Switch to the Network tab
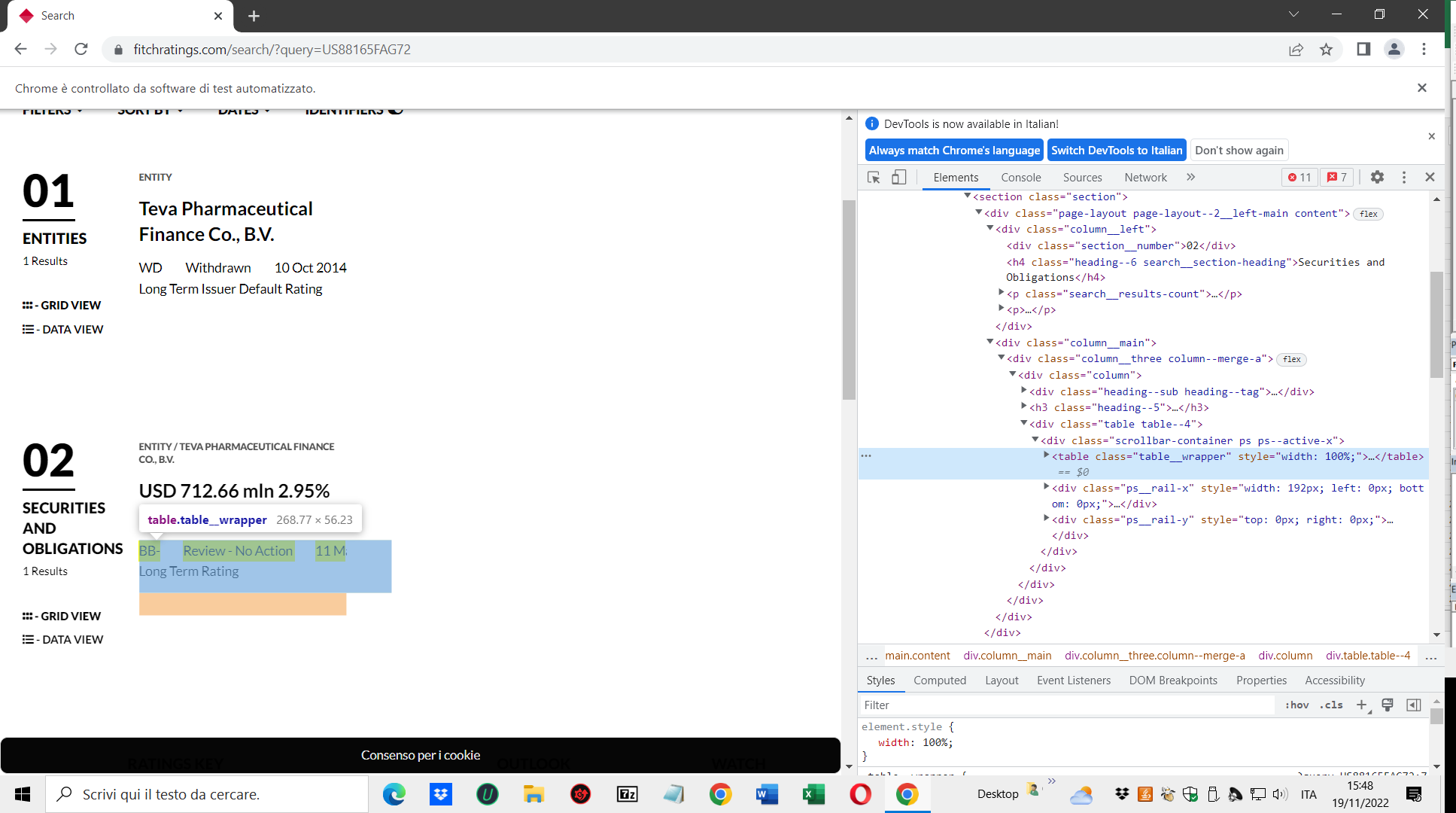The image size is (1456, 813). 1146,177
